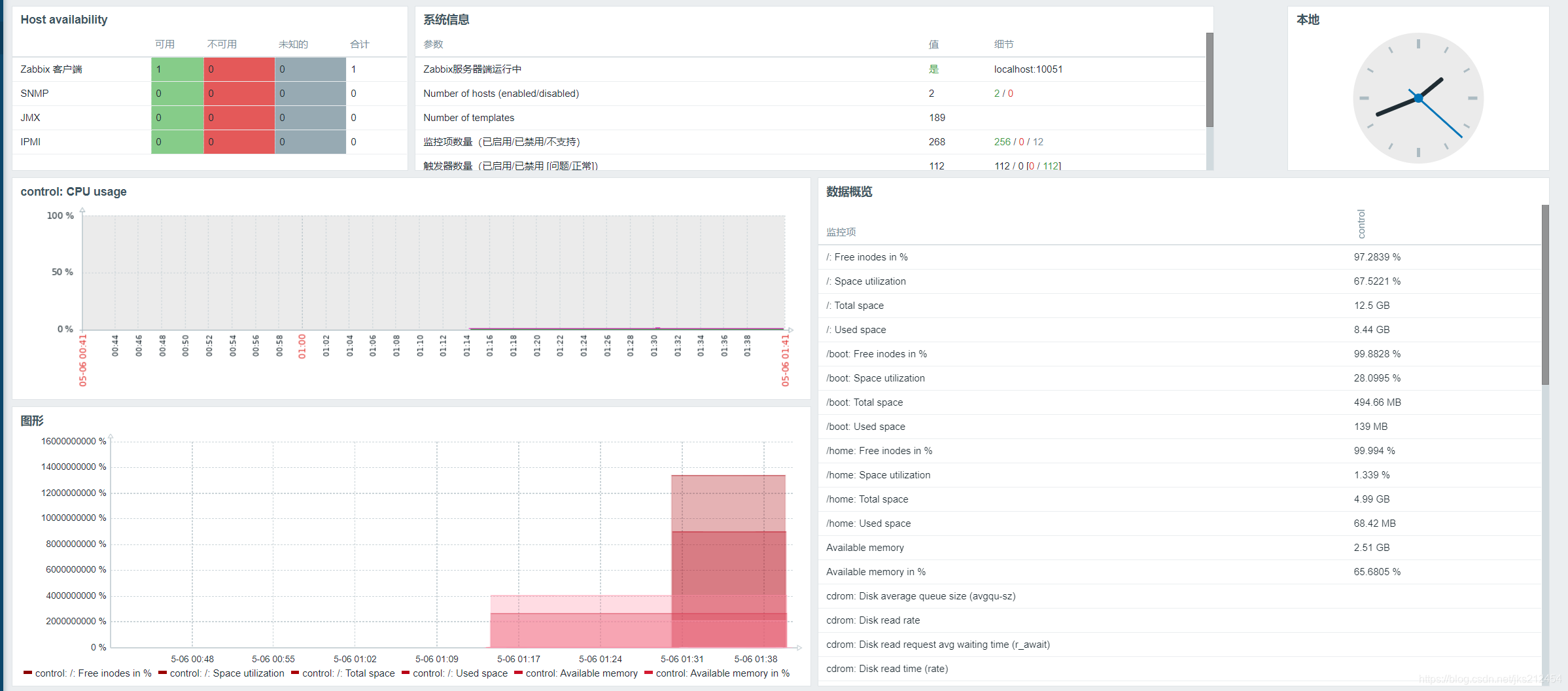Viewport: 1568px width, 691px height.
Task: Click the /boot: Free inodes in % row
Action: point(1179,354)
